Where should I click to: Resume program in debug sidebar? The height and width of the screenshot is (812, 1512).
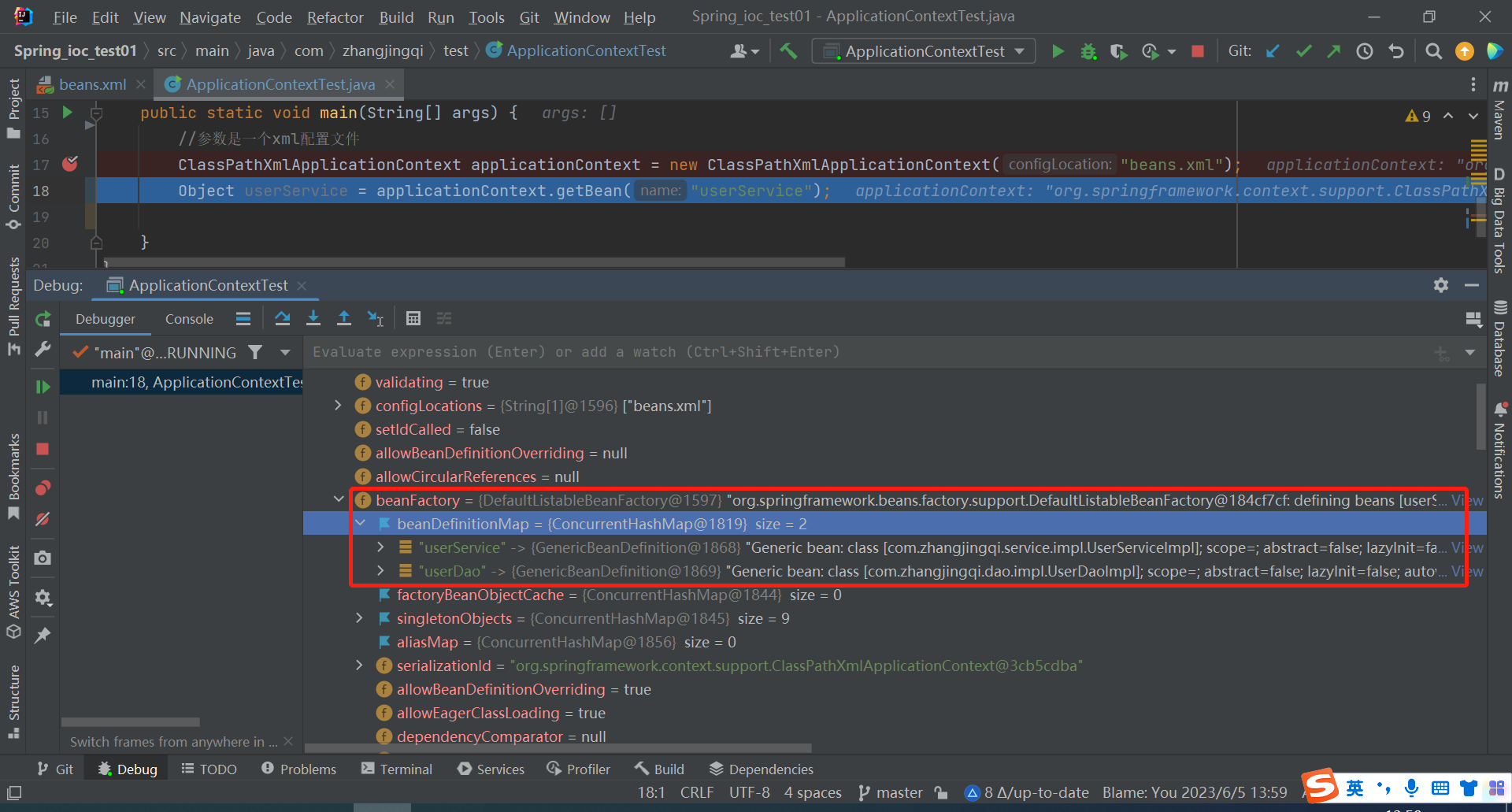pos(43,387)
